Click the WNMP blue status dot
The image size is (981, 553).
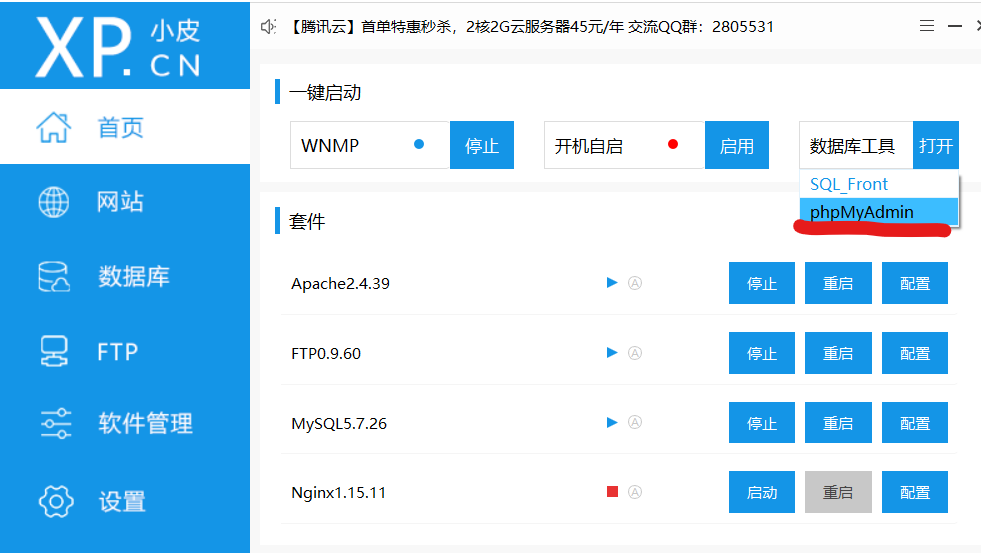click(419, 145)
